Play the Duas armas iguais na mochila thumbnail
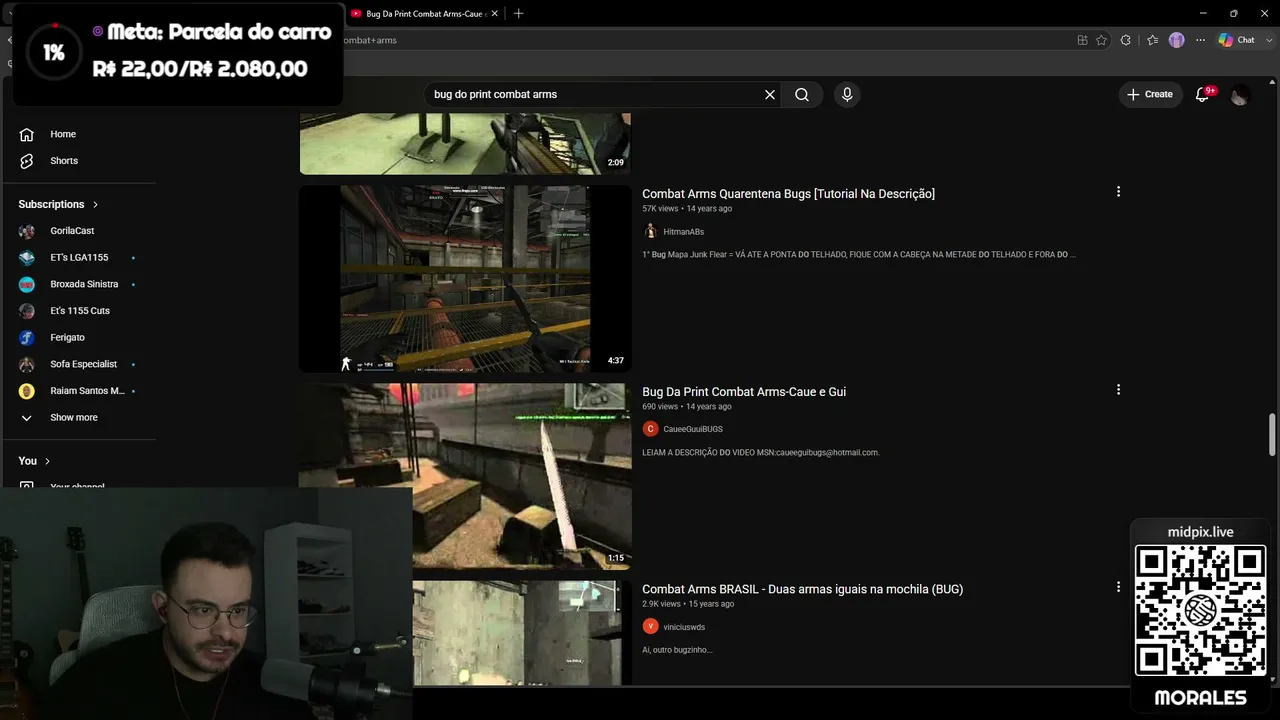 521,633
